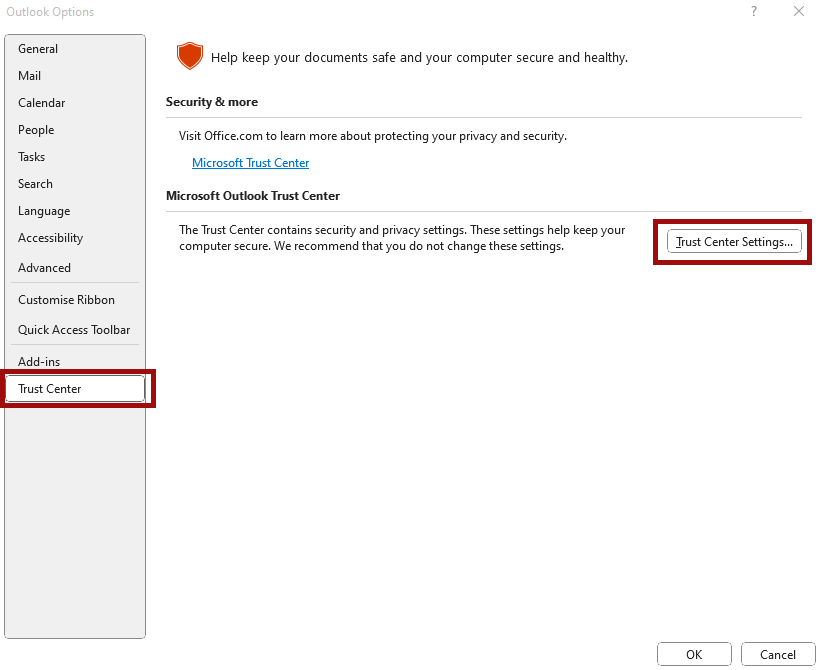Image resolution: width=819 pixels, height=670 pixels.
Task: Confirm with the OK button
Action: point(694,654)
